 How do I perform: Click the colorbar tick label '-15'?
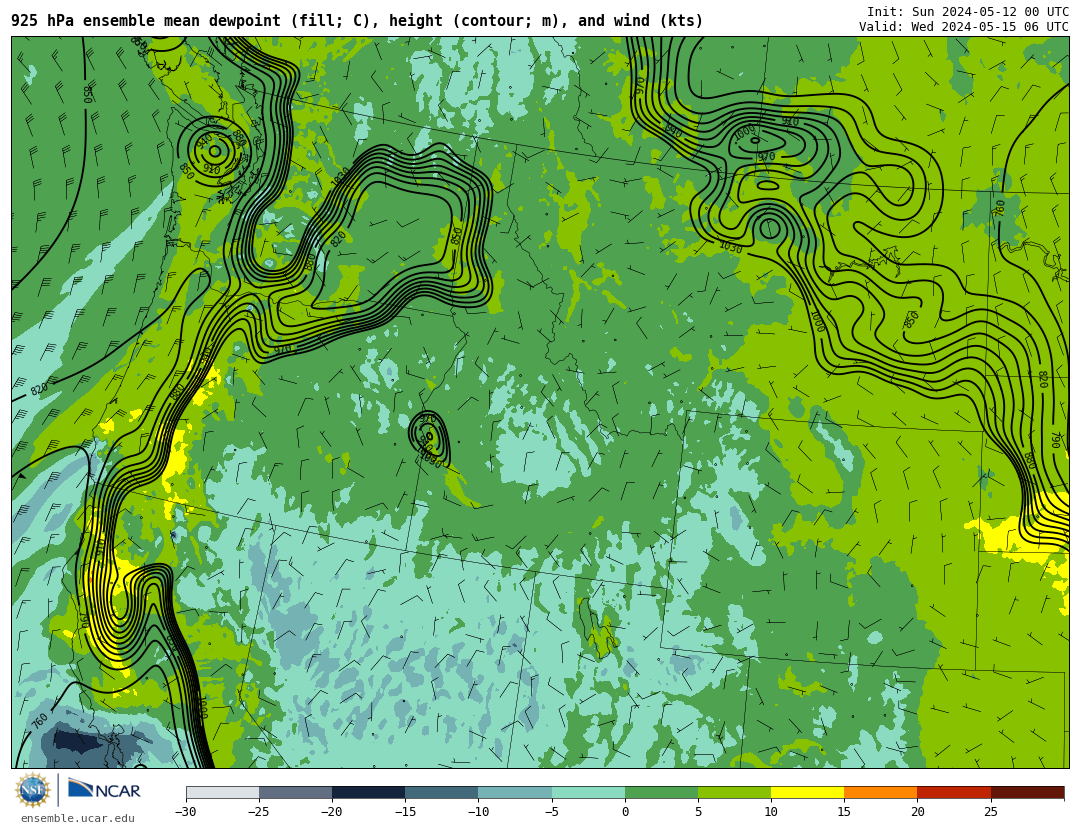point(404,812)
